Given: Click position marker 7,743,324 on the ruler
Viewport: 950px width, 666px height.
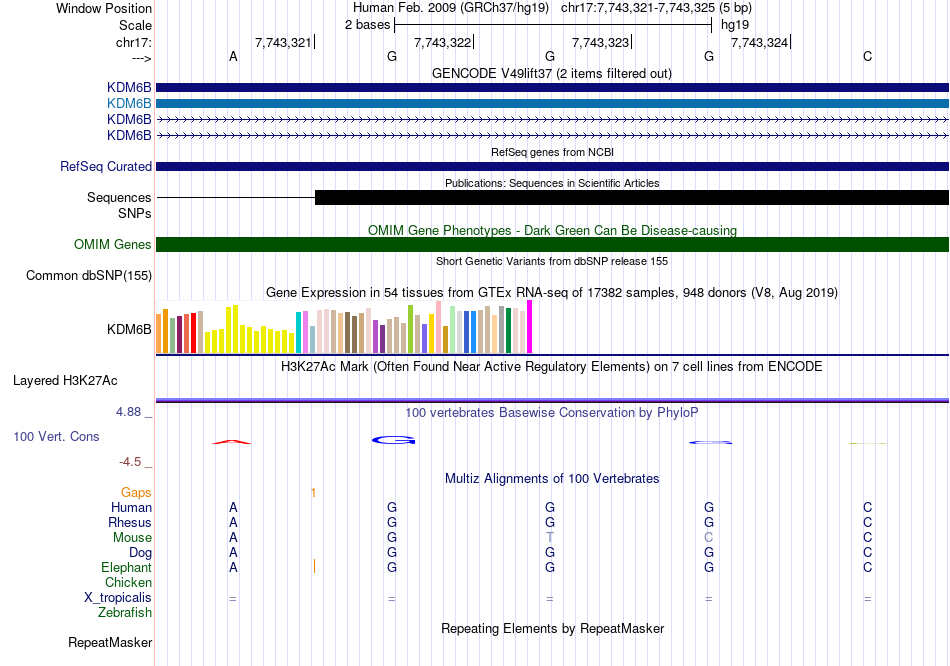Looking at the screenshot, I should pyautogui.click(x=759, y=42).
